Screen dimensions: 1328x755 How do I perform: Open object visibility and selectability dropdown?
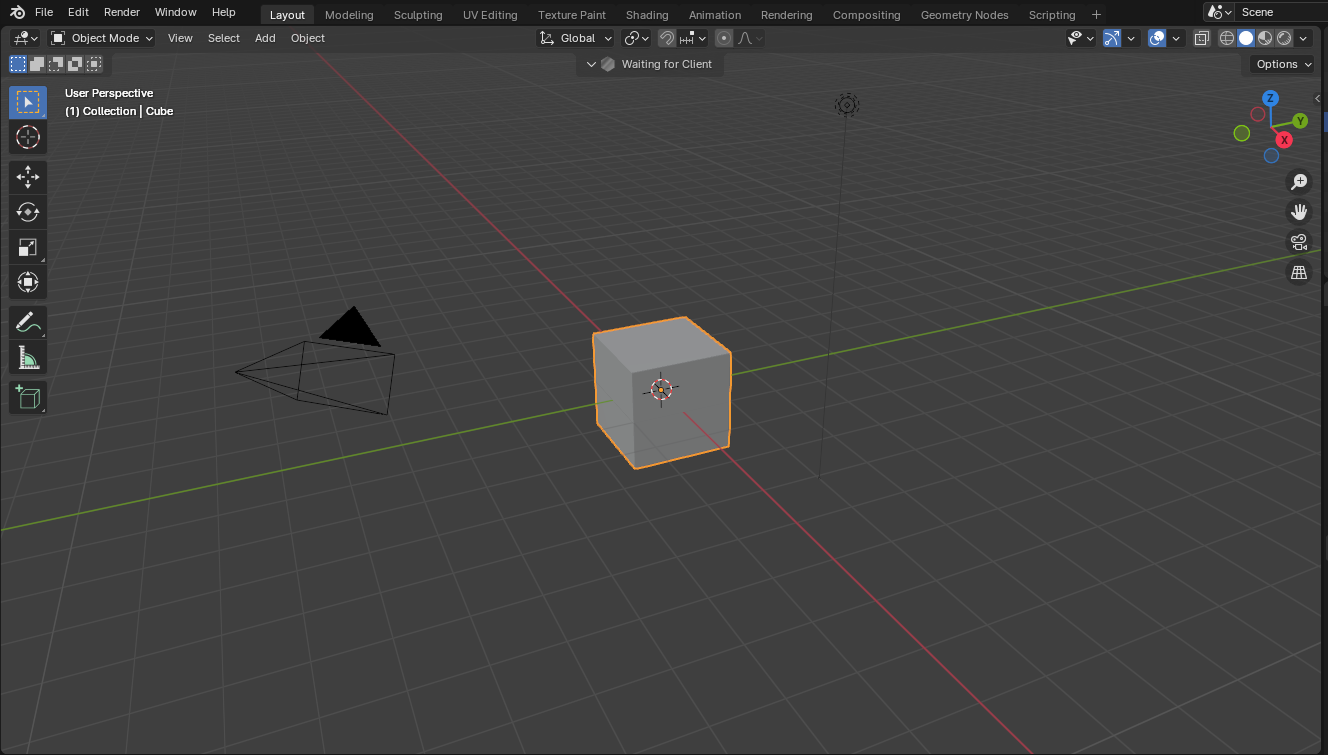[1080, 38]
